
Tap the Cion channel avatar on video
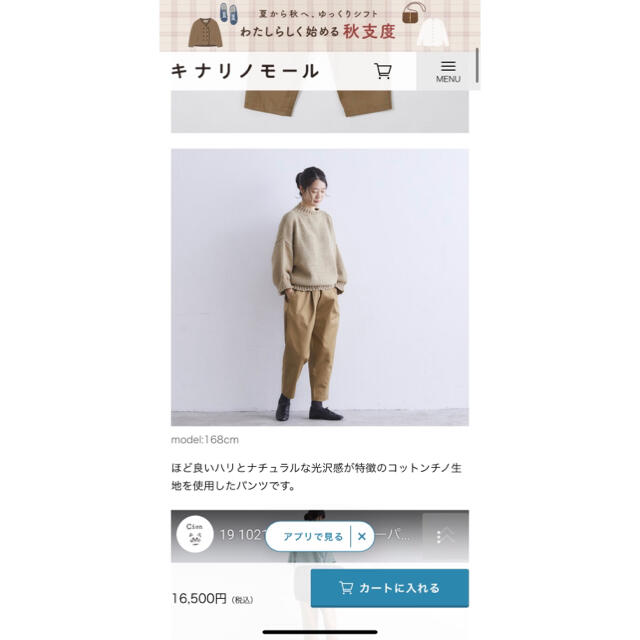(x=195, y=534)
